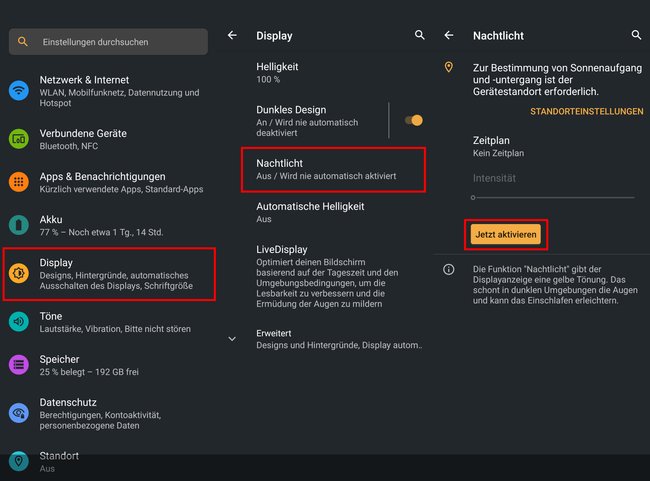650x481 pixels.
Task: Open Zeitplan 'Kein Zeitplan' option
Action: 542,146
